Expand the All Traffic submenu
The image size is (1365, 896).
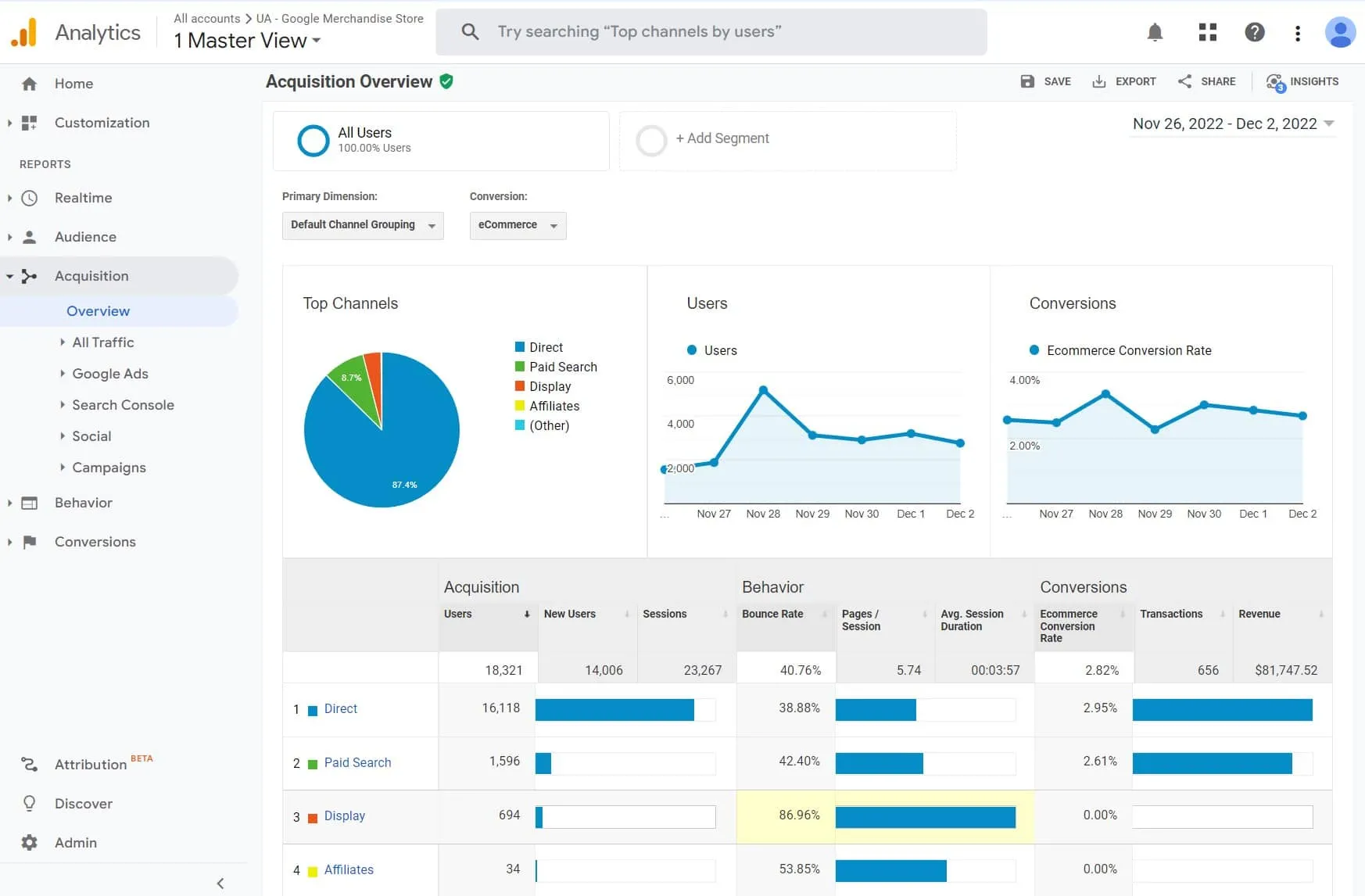click(x=63, y=342)
